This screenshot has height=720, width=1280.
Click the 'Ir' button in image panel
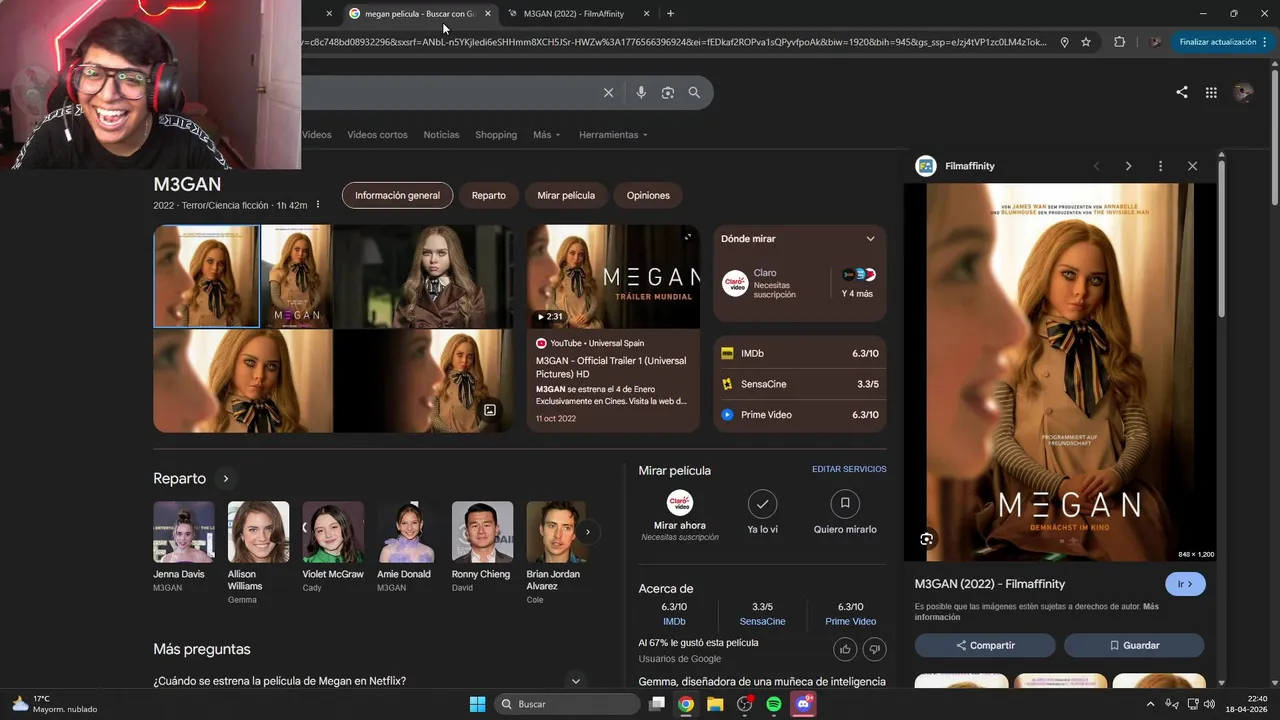point(1185,584)
